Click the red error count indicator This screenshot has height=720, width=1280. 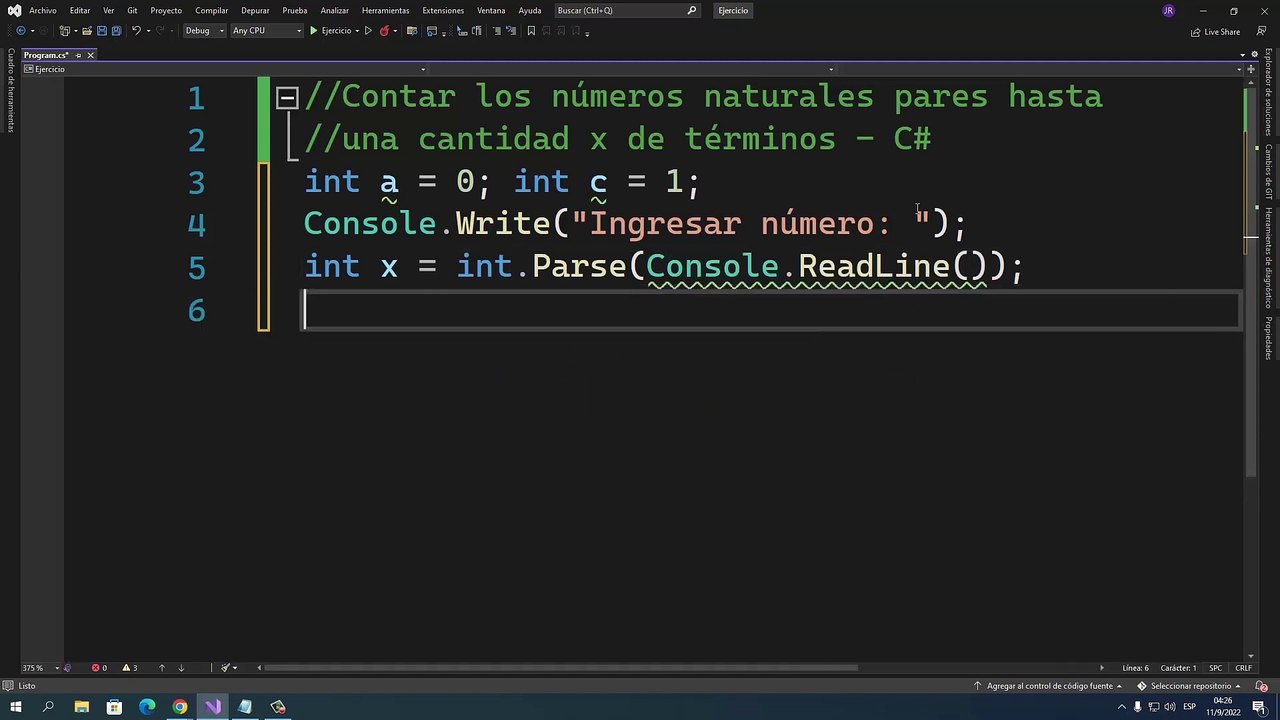click(x=99, y=668)
